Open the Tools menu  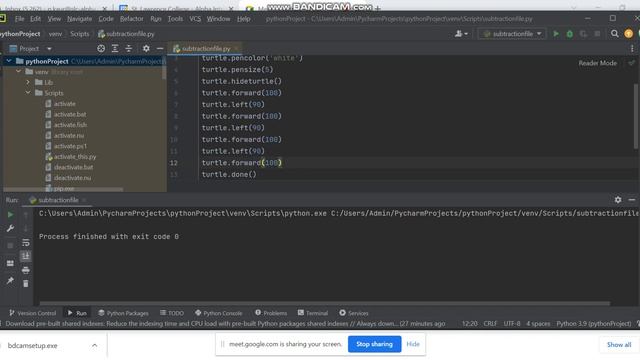[175, 19]
